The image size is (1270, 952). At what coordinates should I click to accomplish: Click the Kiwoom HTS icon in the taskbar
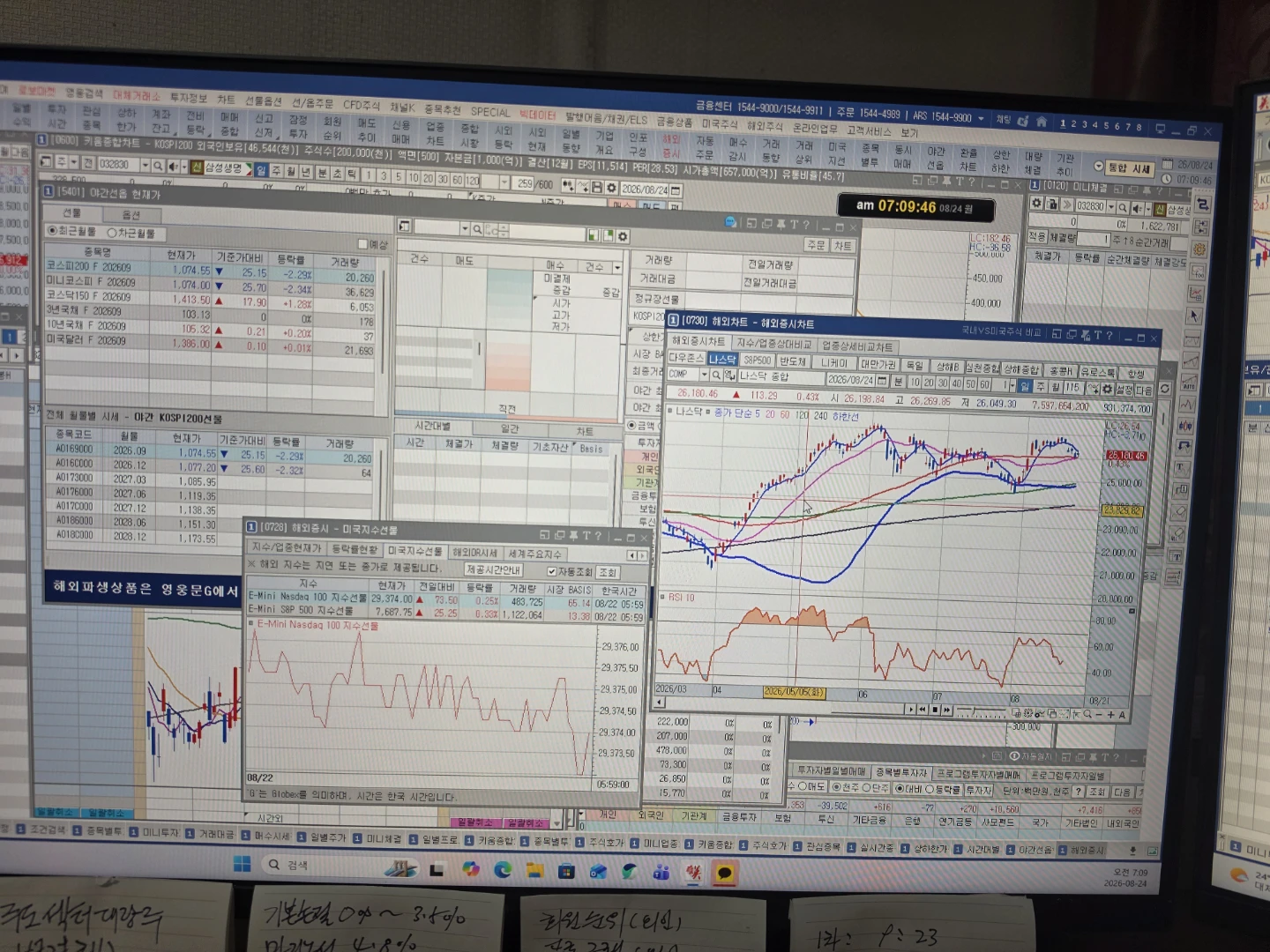693,874
